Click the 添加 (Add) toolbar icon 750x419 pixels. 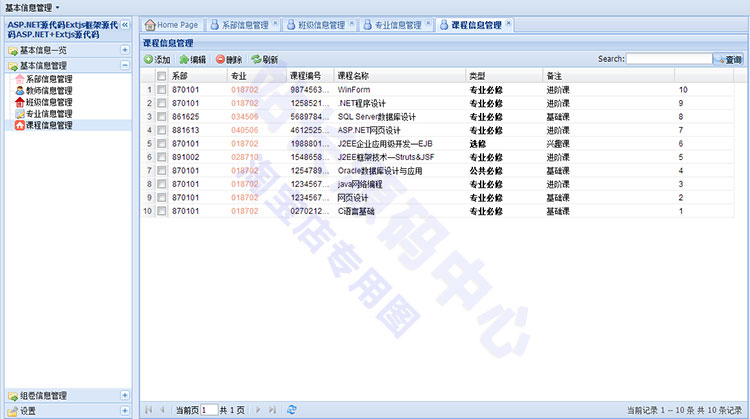[x=149, y=60]
